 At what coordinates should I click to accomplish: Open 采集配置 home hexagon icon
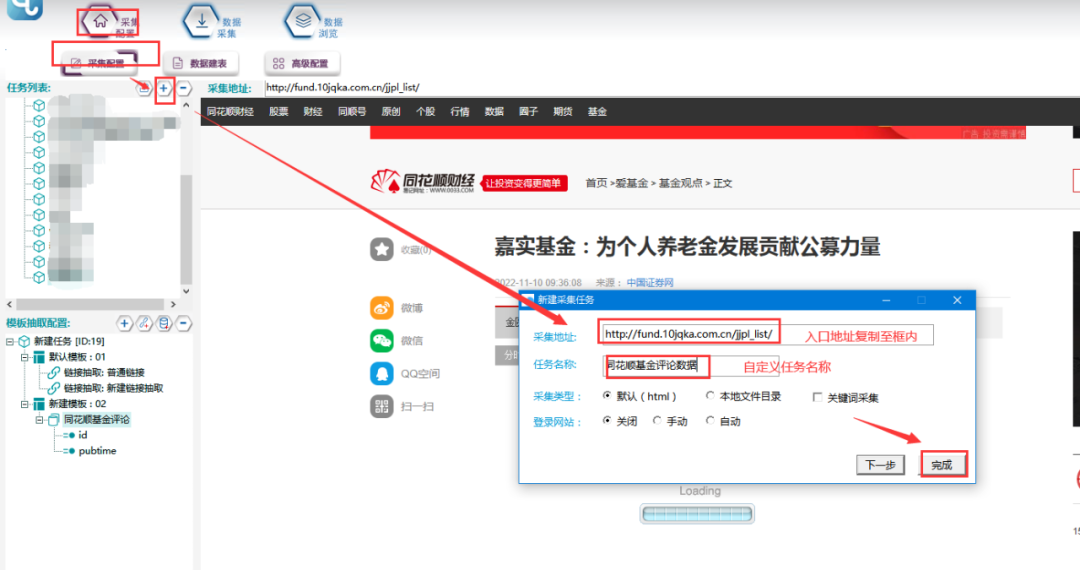[100, 21]
